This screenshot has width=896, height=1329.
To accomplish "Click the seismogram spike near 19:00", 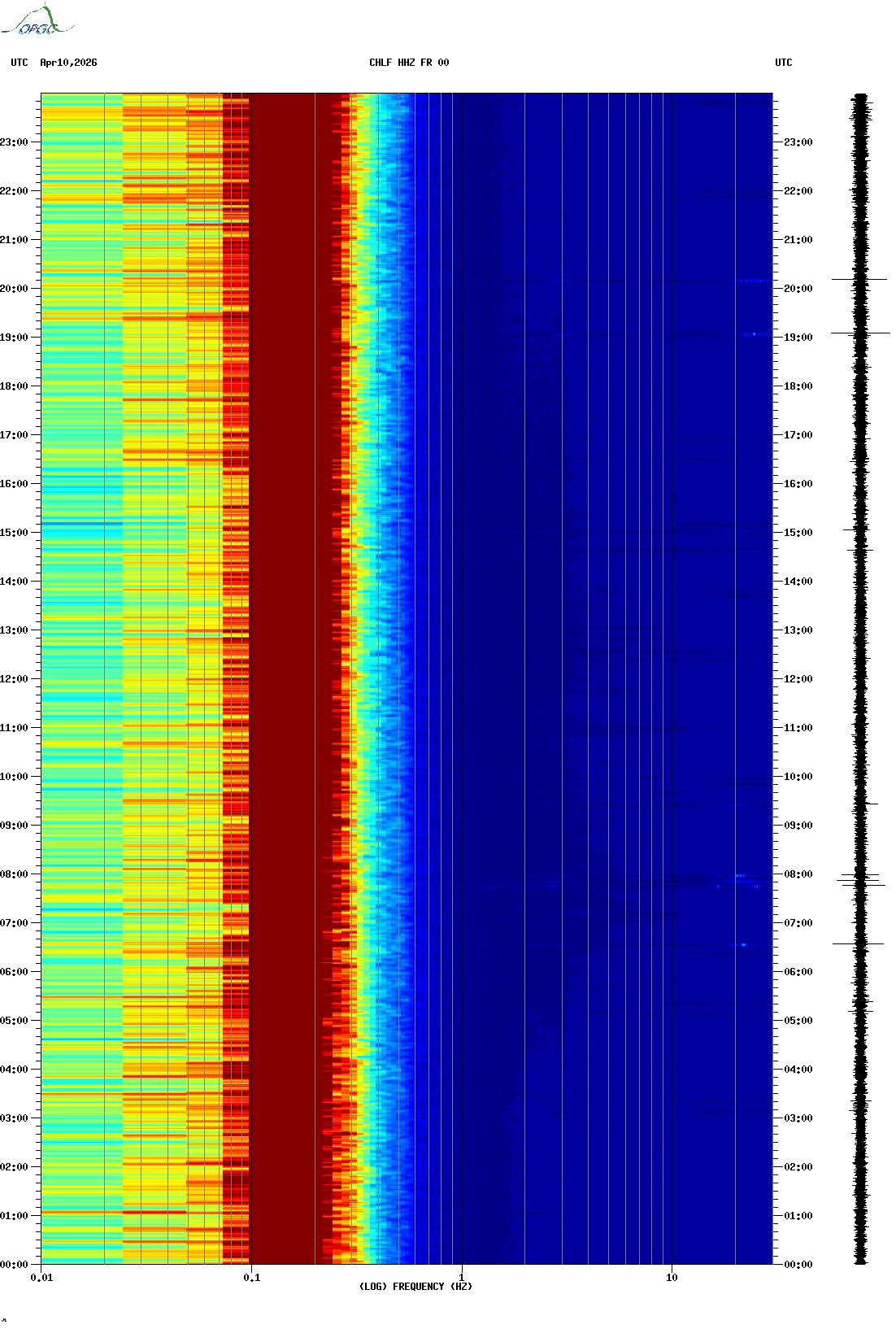I will (860, 333).
